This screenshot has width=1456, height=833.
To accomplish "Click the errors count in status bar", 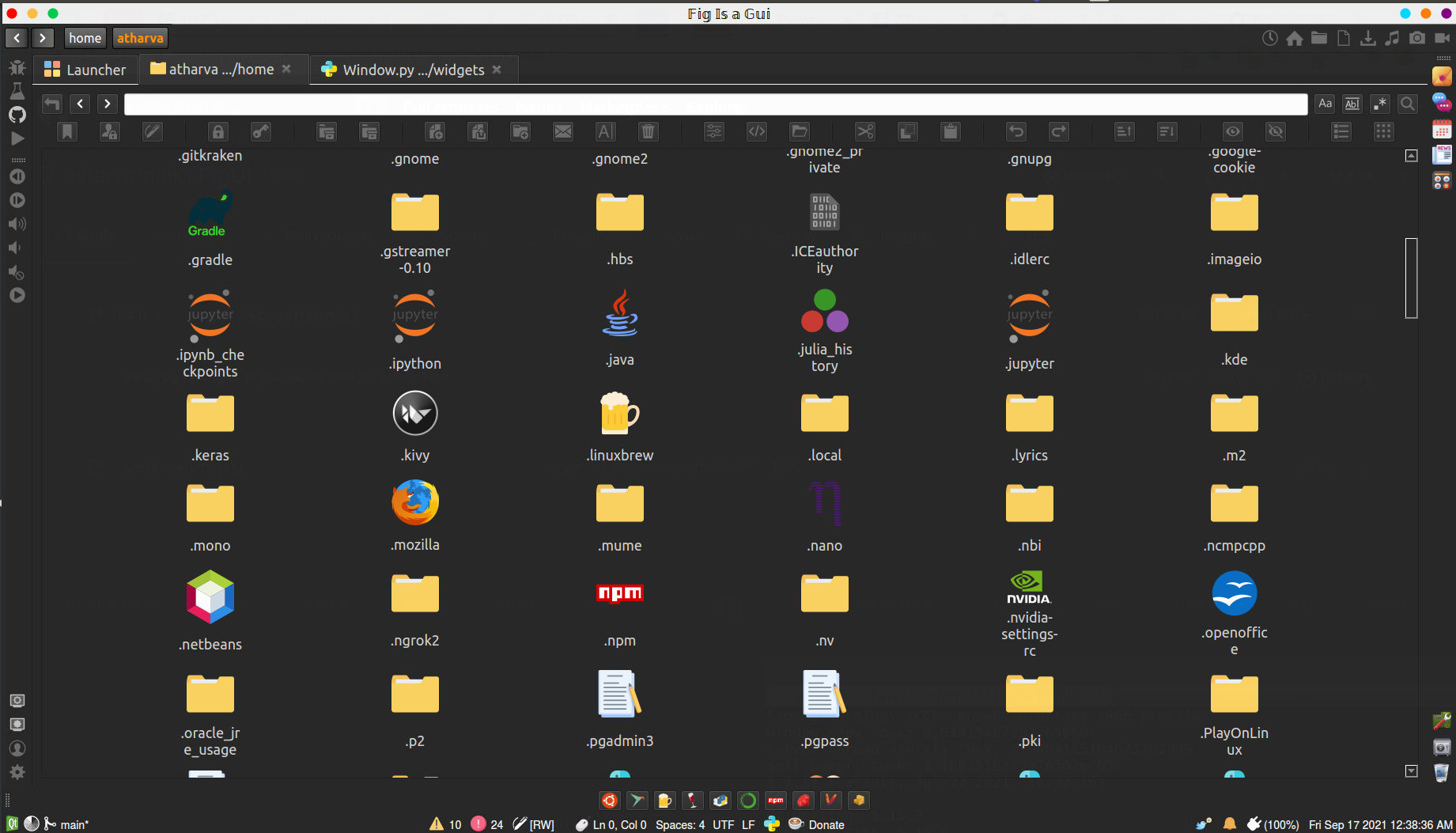I will click(x=487, y=824).
